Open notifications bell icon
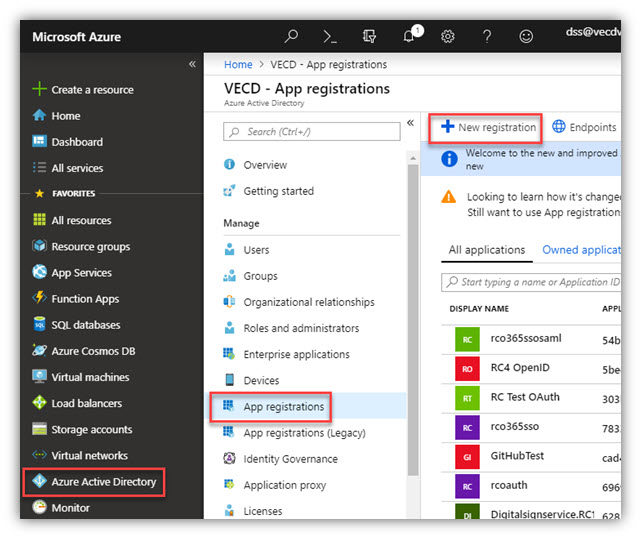The image size is (641, 539). pyautogui.click(x=410, y=36)
